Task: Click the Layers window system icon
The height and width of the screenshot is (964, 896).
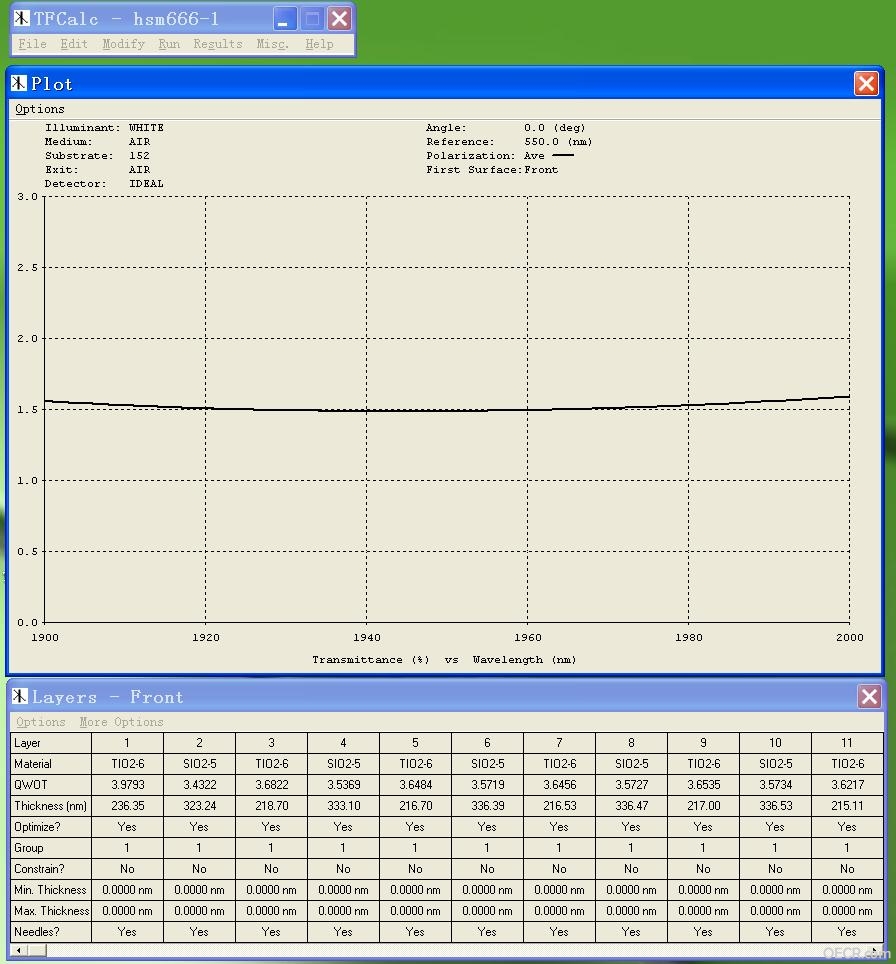Action: pos(20,696)
